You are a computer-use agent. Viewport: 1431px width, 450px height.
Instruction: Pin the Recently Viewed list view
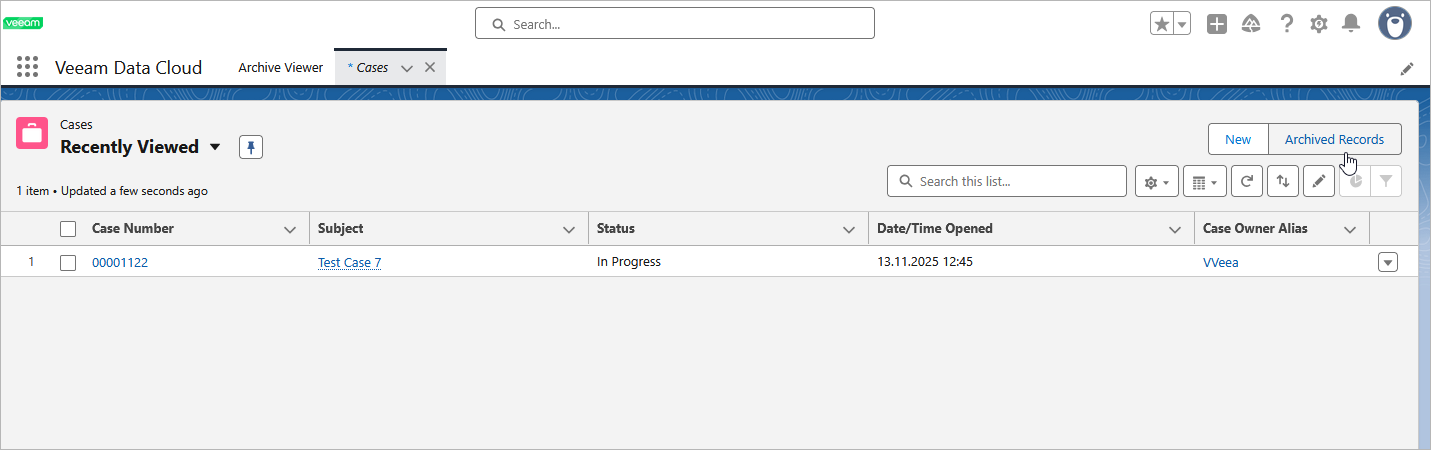[x=251, y=148]
